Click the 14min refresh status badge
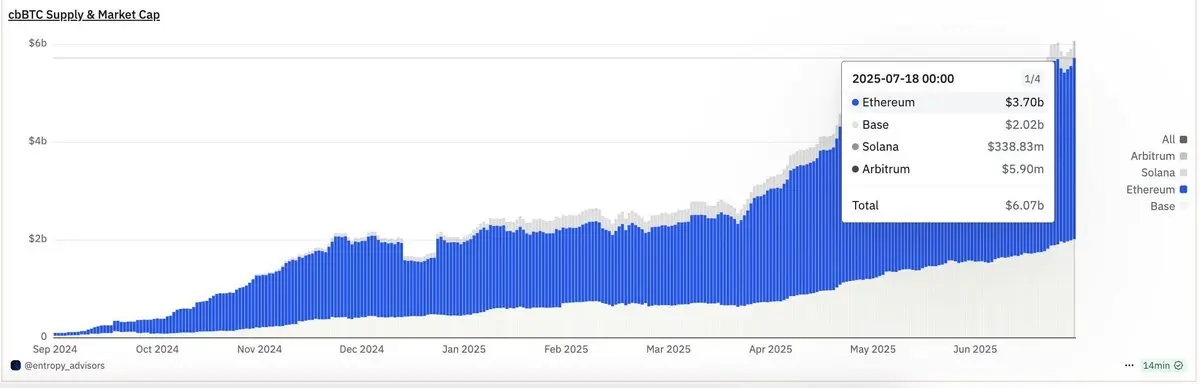The height and width of the screenshot is (388, 1200). pyautogui.click(x=1163, y=366)
